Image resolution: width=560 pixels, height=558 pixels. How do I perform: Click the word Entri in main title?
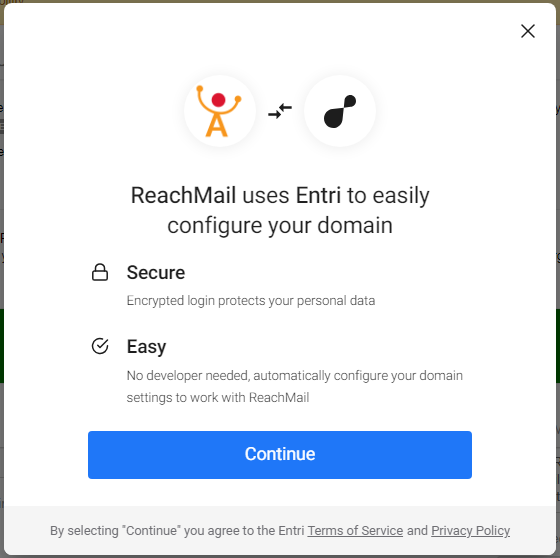(318, 195)
